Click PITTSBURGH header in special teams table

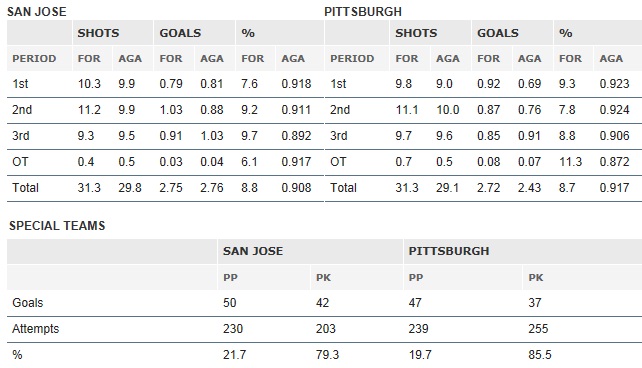(x=449, y=251)
